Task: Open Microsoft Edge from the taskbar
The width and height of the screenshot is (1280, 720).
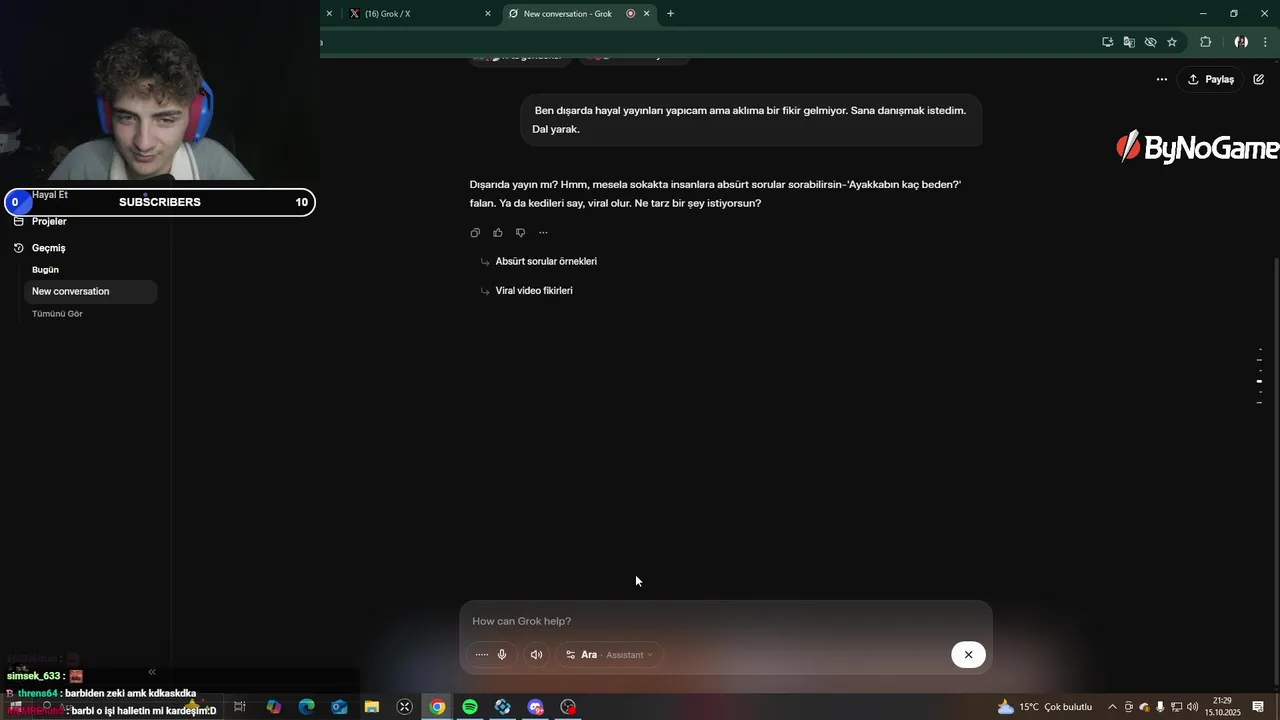Action: pos(306,707)
